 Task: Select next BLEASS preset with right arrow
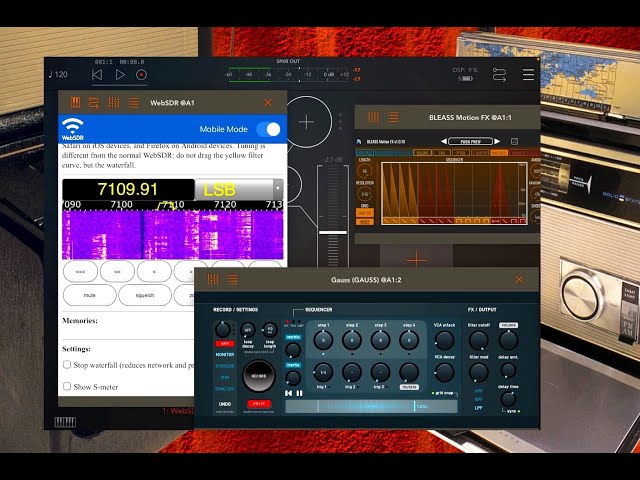point(497,142)
